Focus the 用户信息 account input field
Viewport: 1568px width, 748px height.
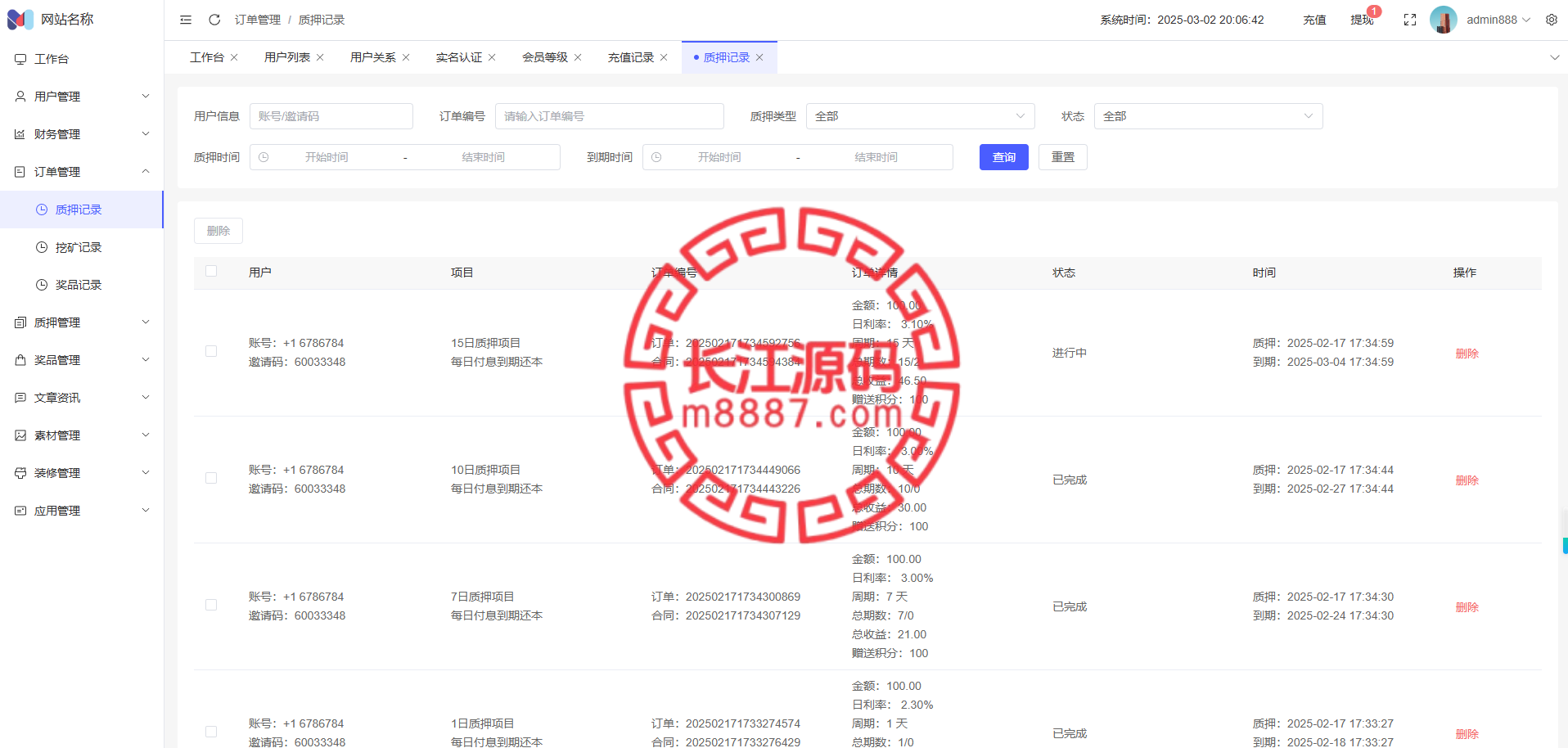331,116
